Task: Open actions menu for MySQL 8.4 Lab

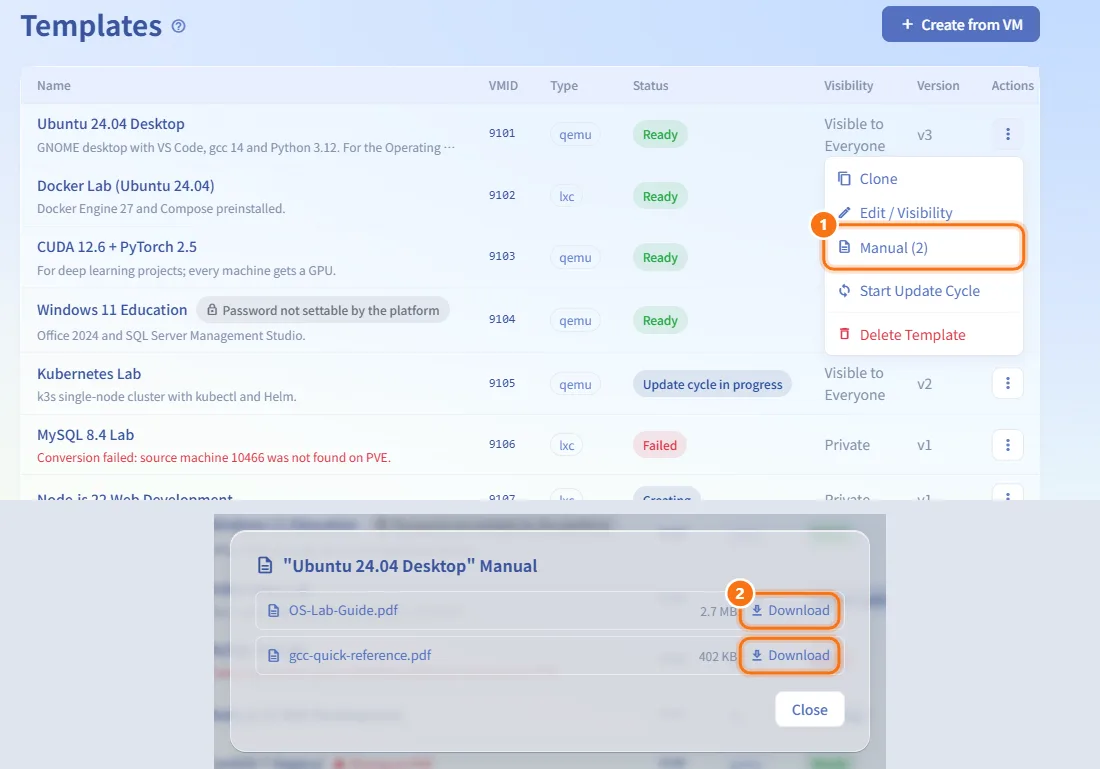Action: (x=1007, y=445)
